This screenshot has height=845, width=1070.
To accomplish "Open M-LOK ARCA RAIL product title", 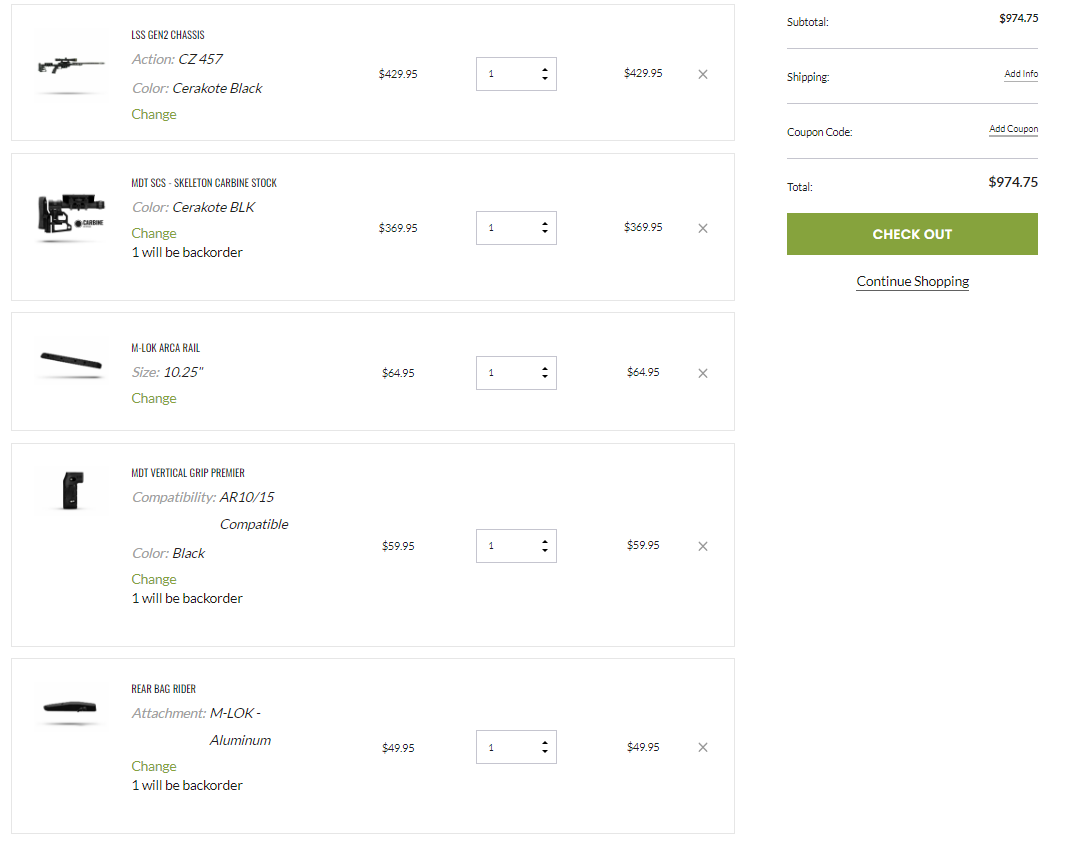I will click(166, 348).
